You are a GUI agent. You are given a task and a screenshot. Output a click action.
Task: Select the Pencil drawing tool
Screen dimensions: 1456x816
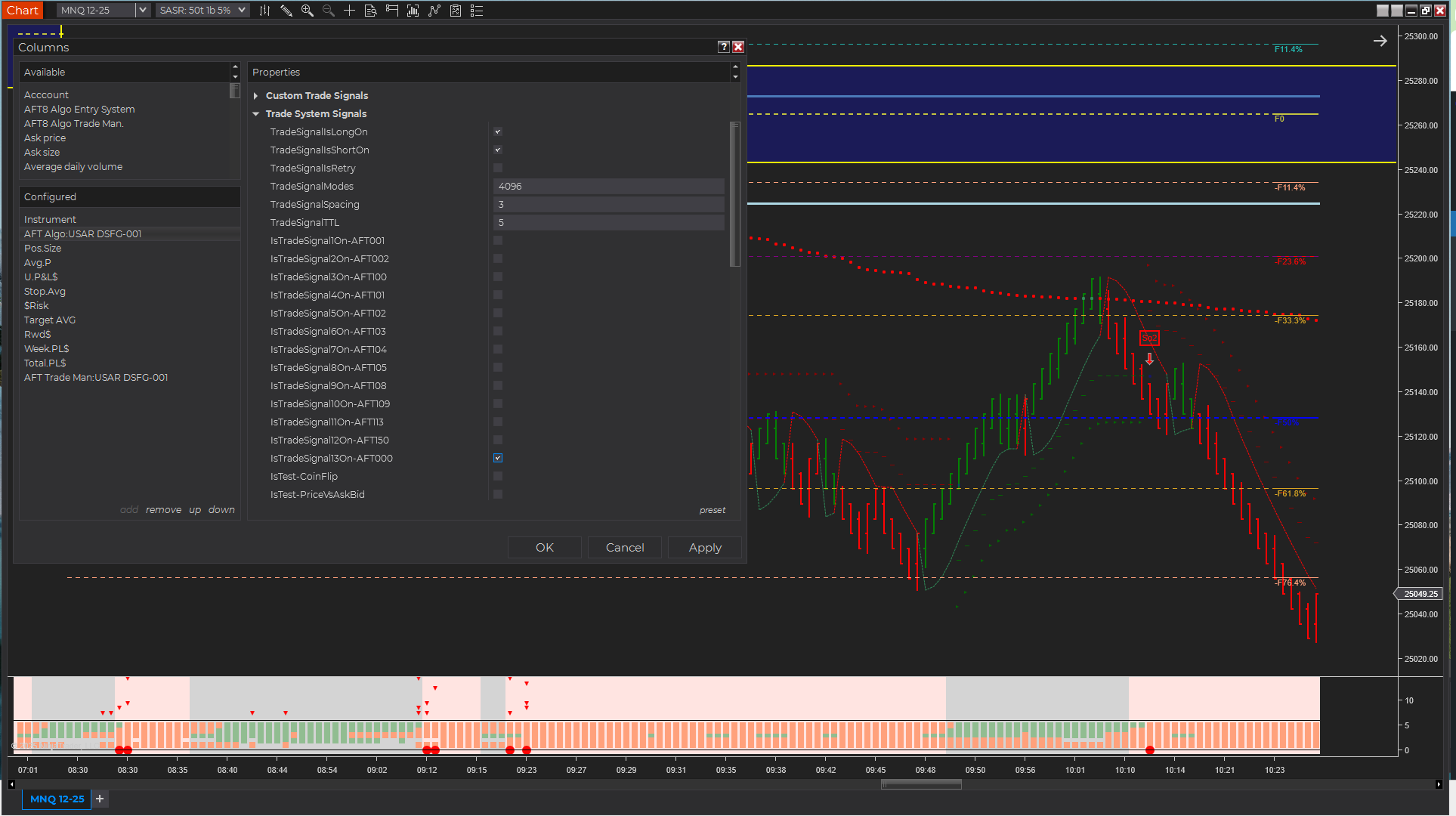pyautogui.click(x=286, y=11)
